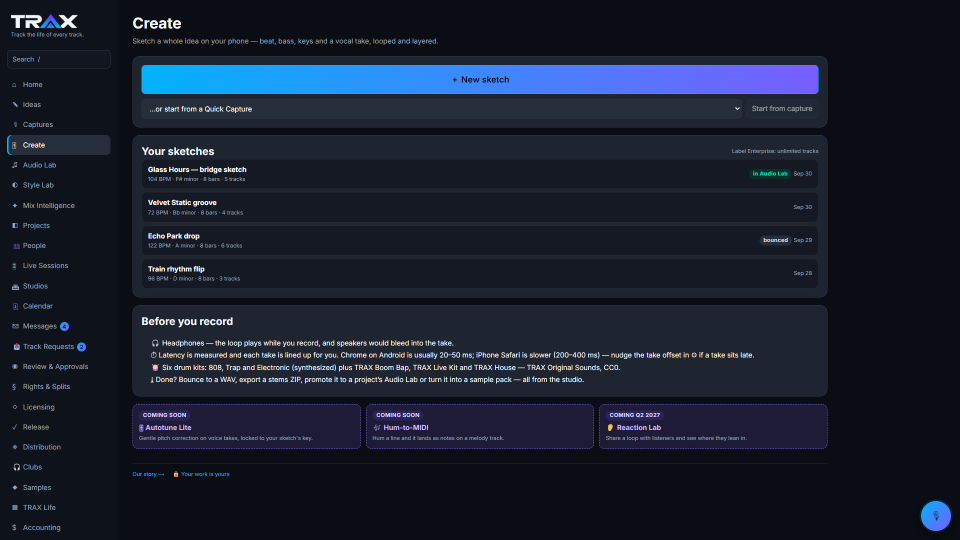
Task: Select the Create menu entry
Action: point(59,145)
